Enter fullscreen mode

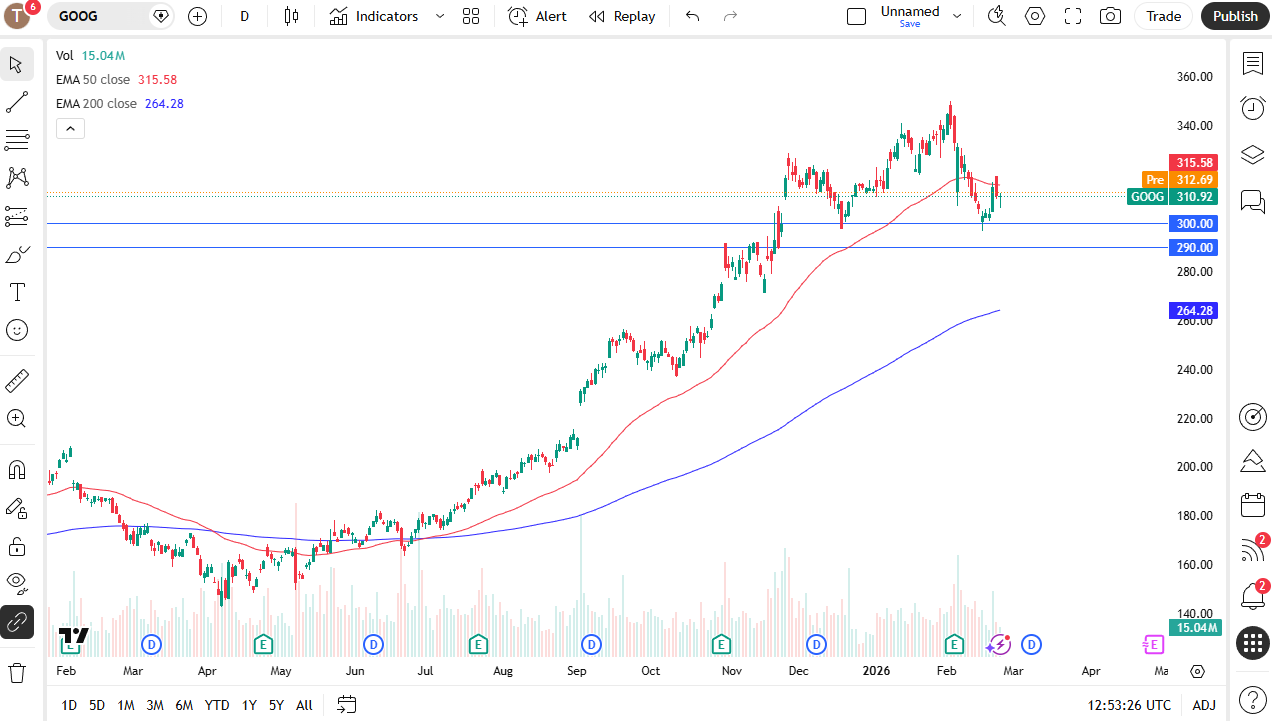click(x=1073, y=16)
